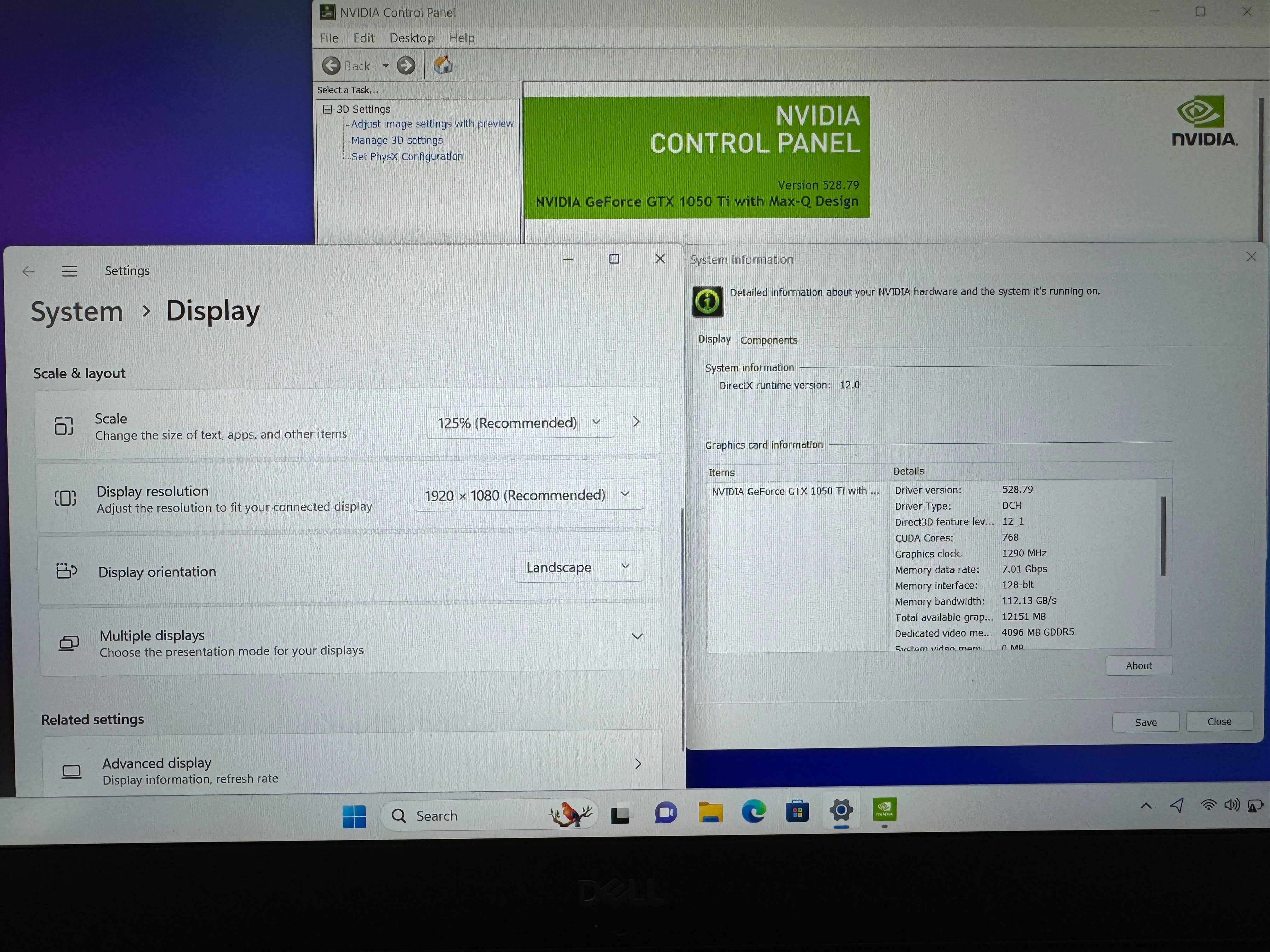1270x952 pixels.
Task: Click the taskbar Search box
Action: tap(489, 815)
